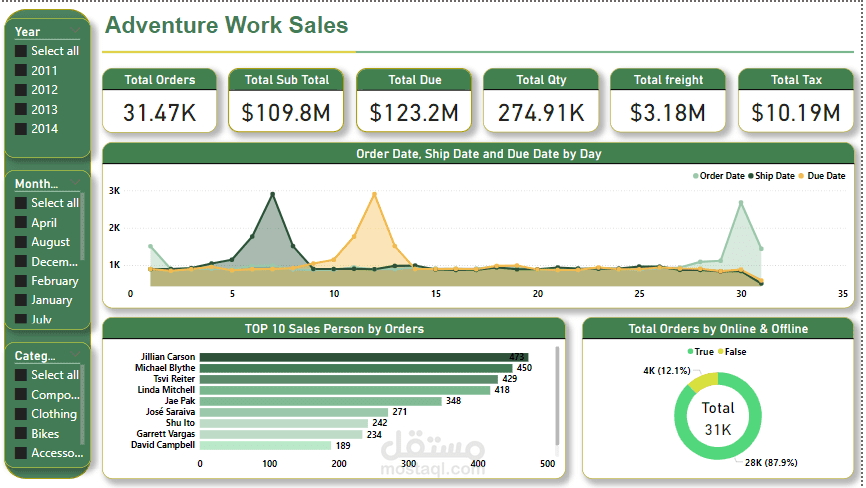Tick the Clothing category checkbox
Image resolution: width=866 pixels, height=488 pixels.
21,413
